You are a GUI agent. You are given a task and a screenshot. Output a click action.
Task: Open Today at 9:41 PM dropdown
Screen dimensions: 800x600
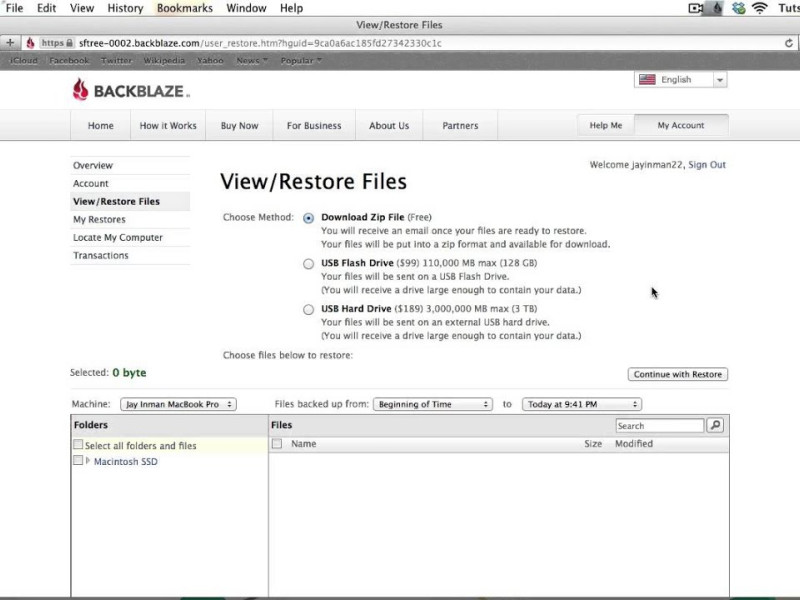pos(582,404)
